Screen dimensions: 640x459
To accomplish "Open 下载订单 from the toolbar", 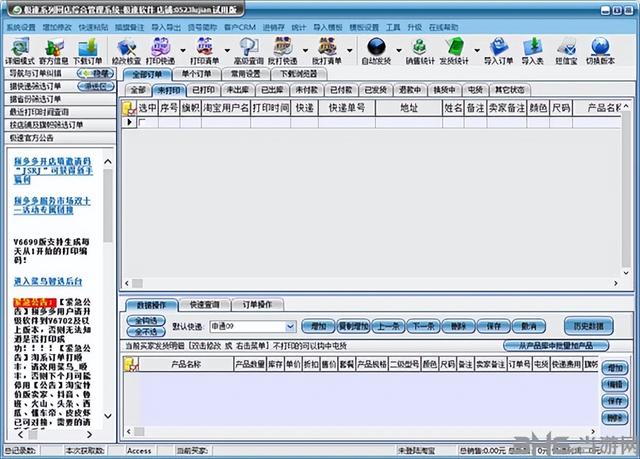I will (87, 46).
